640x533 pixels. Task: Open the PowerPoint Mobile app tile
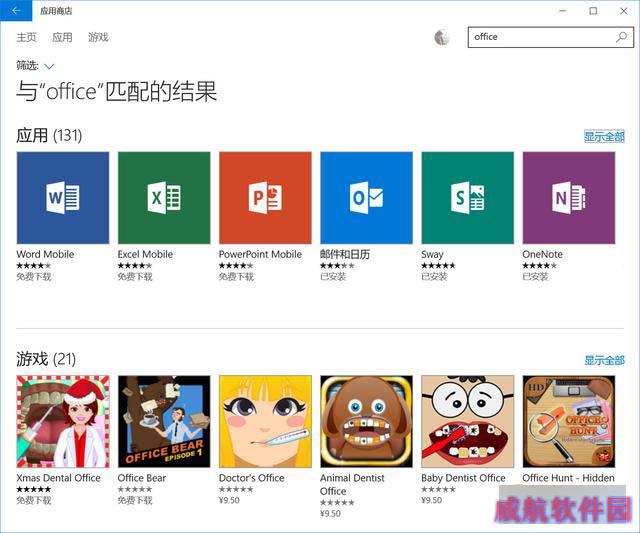[x=265, y=198]
